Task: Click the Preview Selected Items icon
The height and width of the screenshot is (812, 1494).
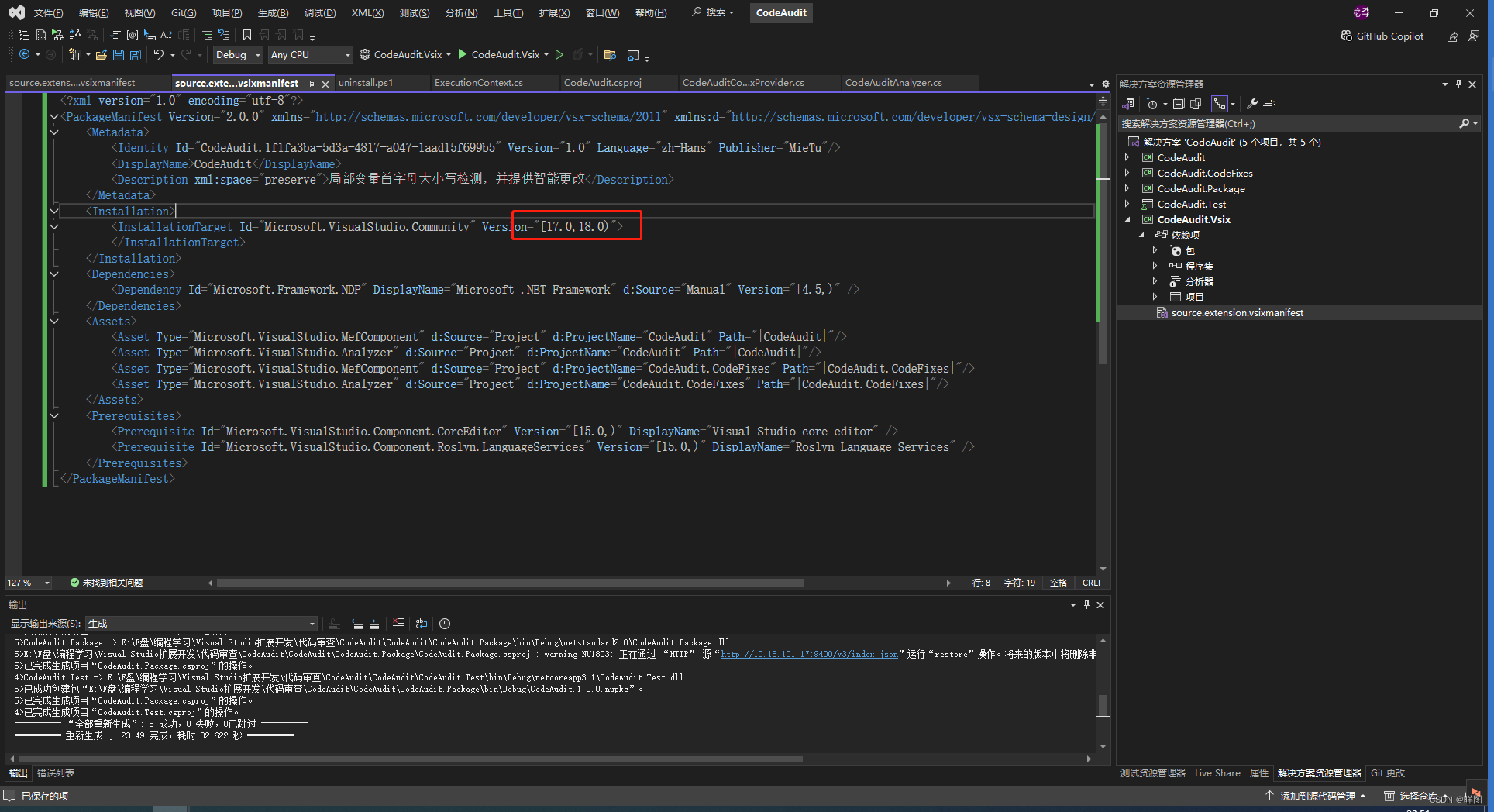Action: pyautogui.click(x=1269, y=104)
